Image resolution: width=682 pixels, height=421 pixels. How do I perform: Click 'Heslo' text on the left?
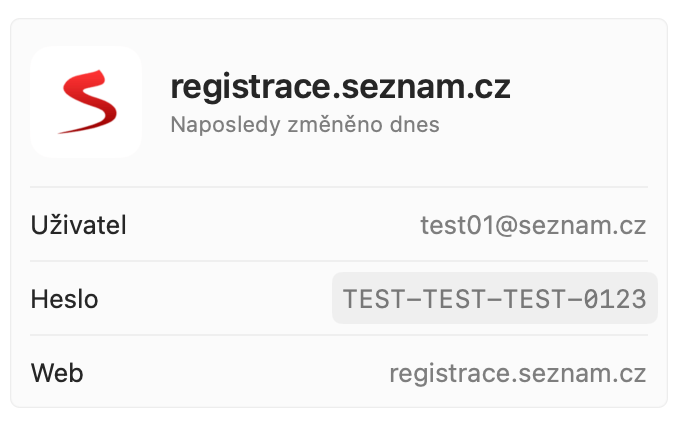click(64, 299)
